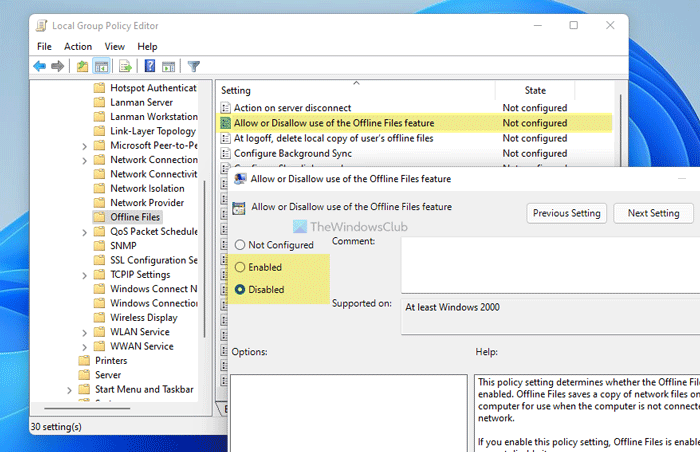Open the Action menu

(x=78, y=46)
